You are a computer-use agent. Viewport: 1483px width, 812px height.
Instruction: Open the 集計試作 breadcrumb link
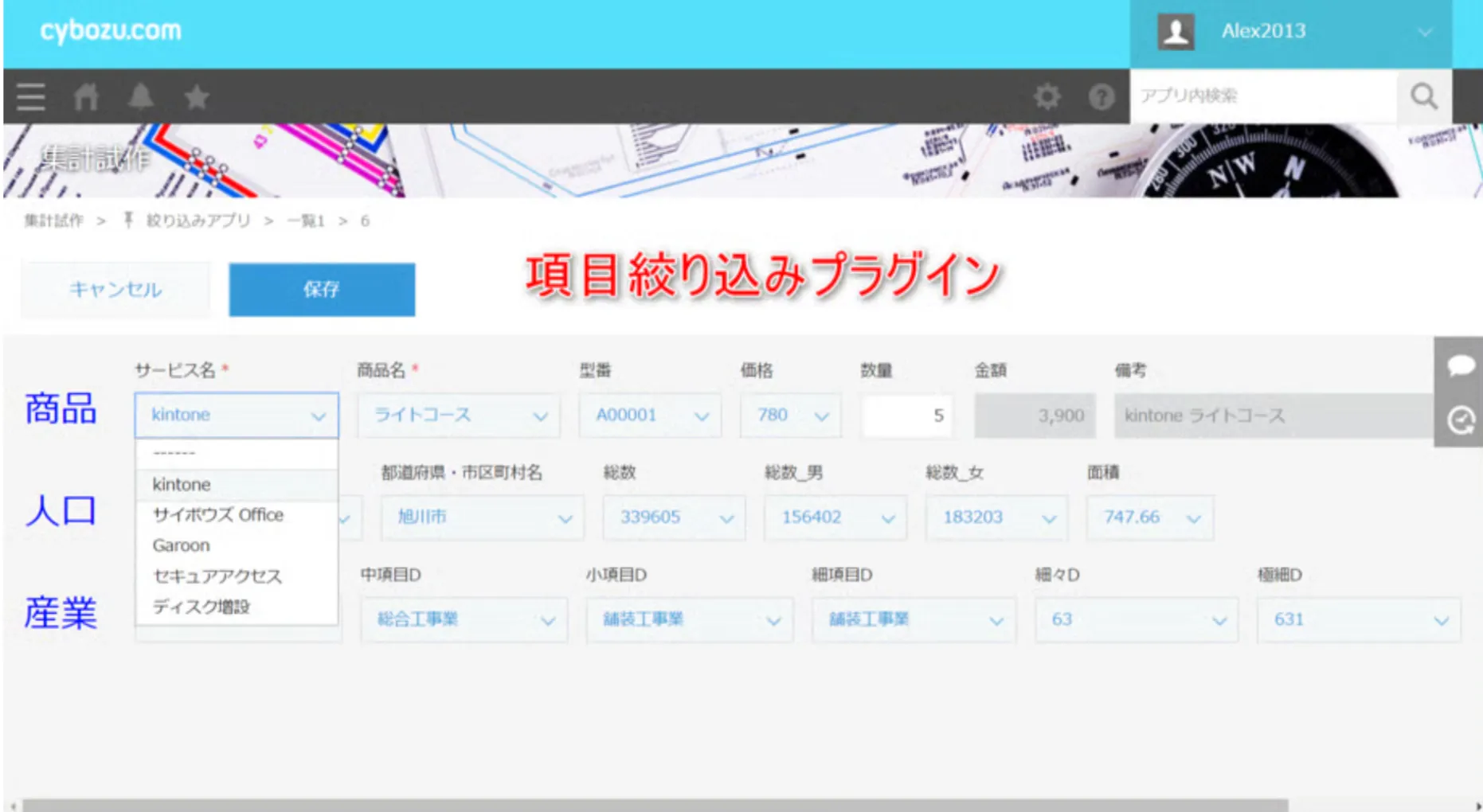53,221
